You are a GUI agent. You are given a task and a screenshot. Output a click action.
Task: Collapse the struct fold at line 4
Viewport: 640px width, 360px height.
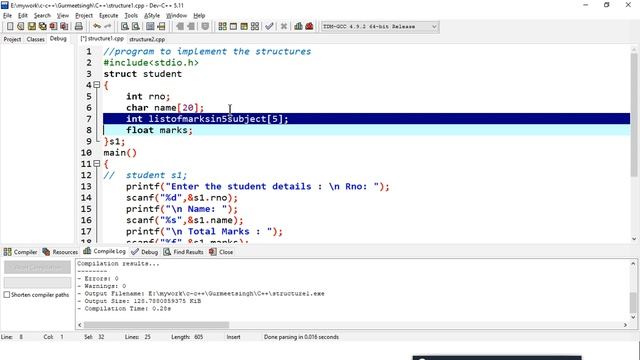(x=97, y=85)
